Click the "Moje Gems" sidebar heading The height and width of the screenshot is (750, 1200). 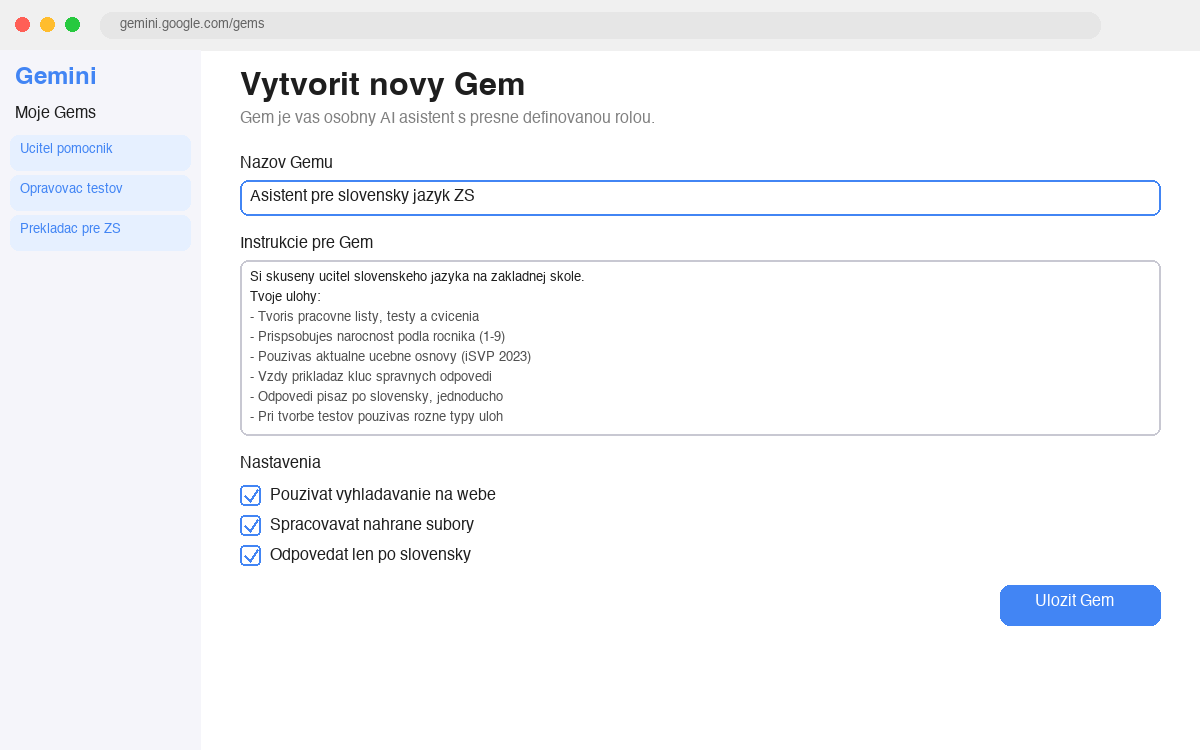click(x=55, y=112)
